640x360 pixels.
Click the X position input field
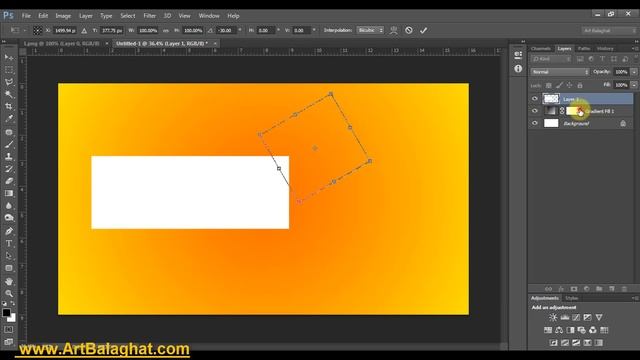tap(64, 31)
